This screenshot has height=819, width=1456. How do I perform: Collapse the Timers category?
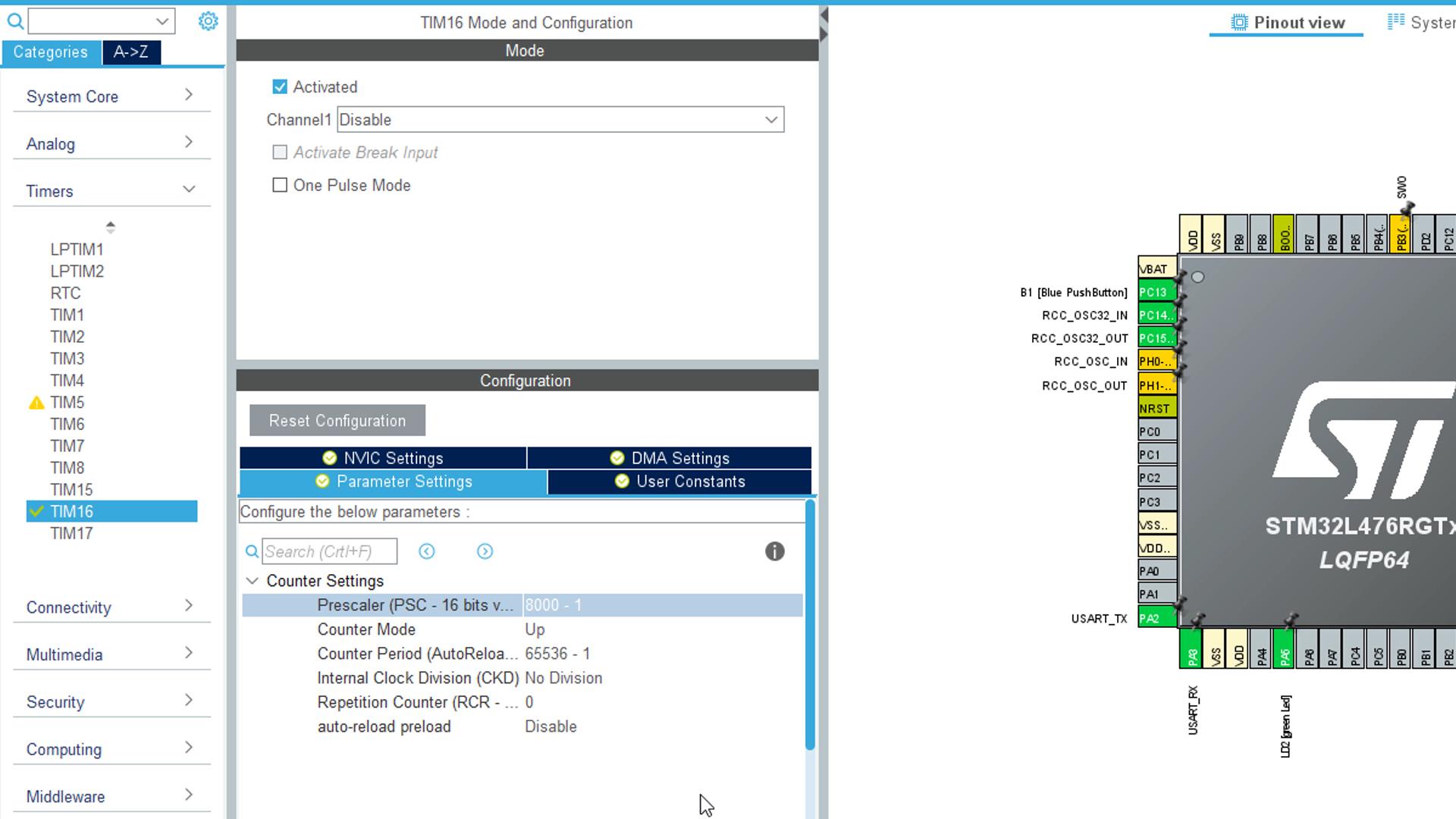click(187, 190)
